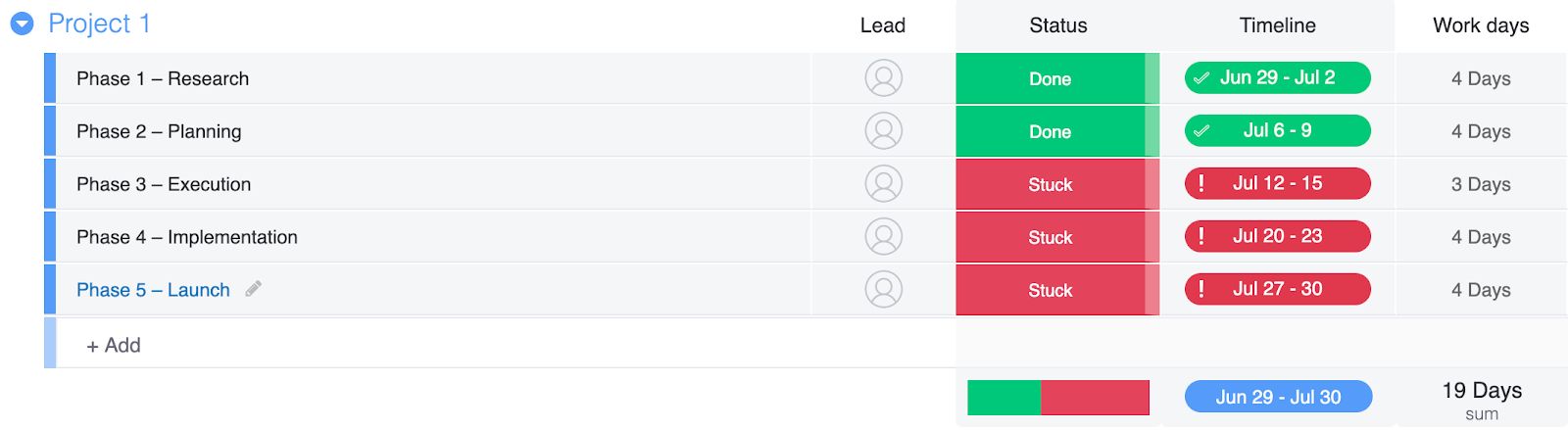Image resolution: width=1568 pixels, height=430 pixels.
Task: Choose lead avatar for Phase 5 – Launch
Action: click(x=883, y=290)
